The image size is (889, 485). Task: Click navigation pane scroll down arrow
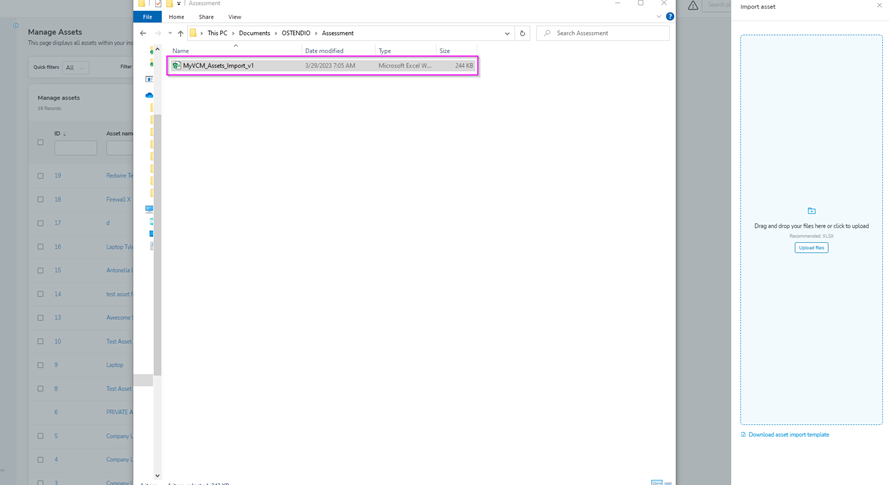(157, 476)
